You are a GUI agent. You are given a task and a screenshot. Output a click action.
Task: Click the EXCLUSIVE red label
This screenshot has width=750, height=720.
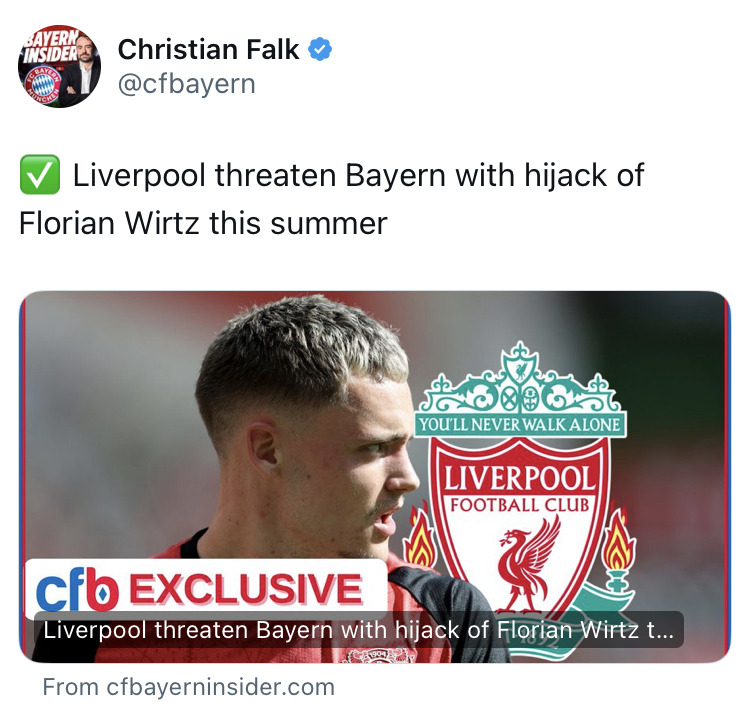click(246, 588)
